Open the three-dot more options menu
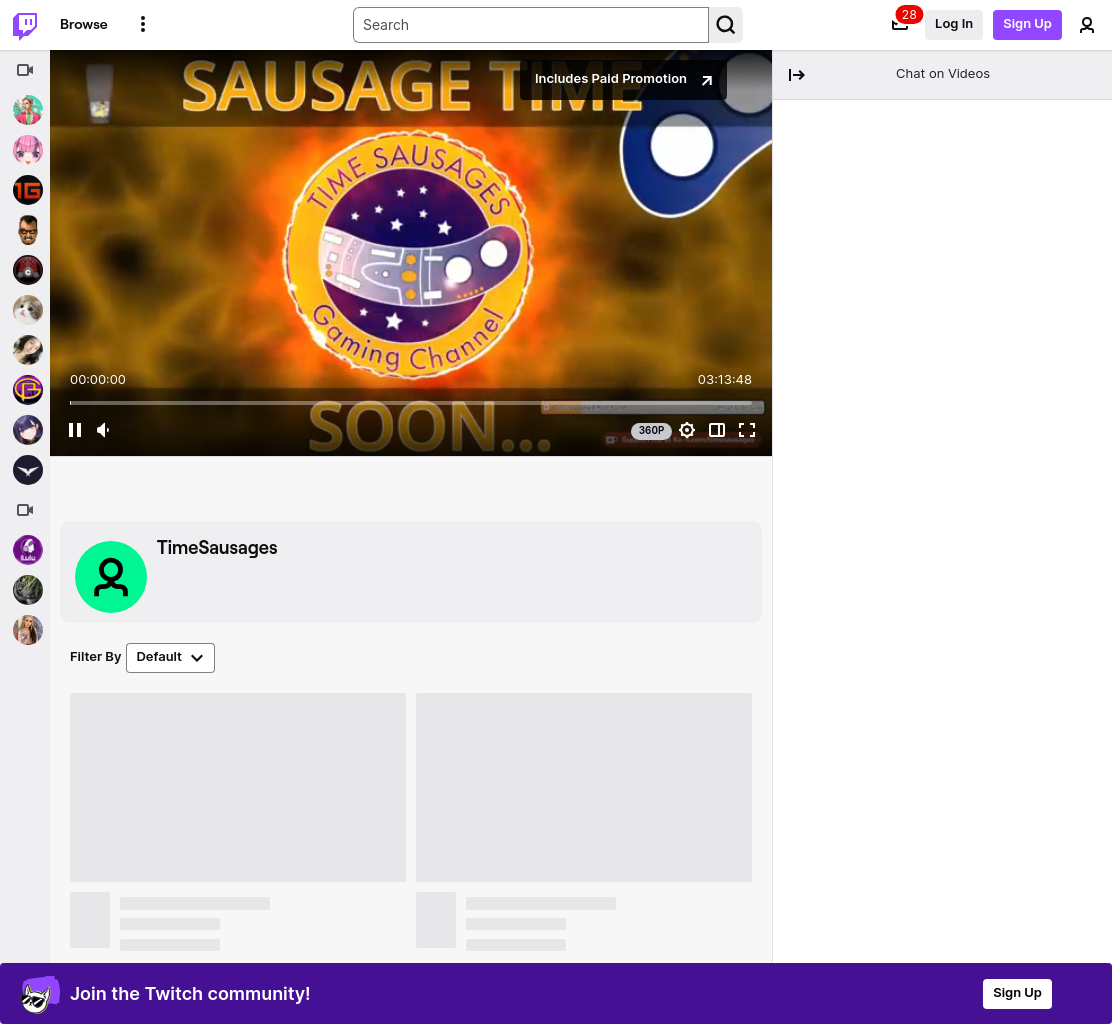Image resolution: width=1112 pixels, height=1024 pixels. pyautogui.click(x=143, y=24)
